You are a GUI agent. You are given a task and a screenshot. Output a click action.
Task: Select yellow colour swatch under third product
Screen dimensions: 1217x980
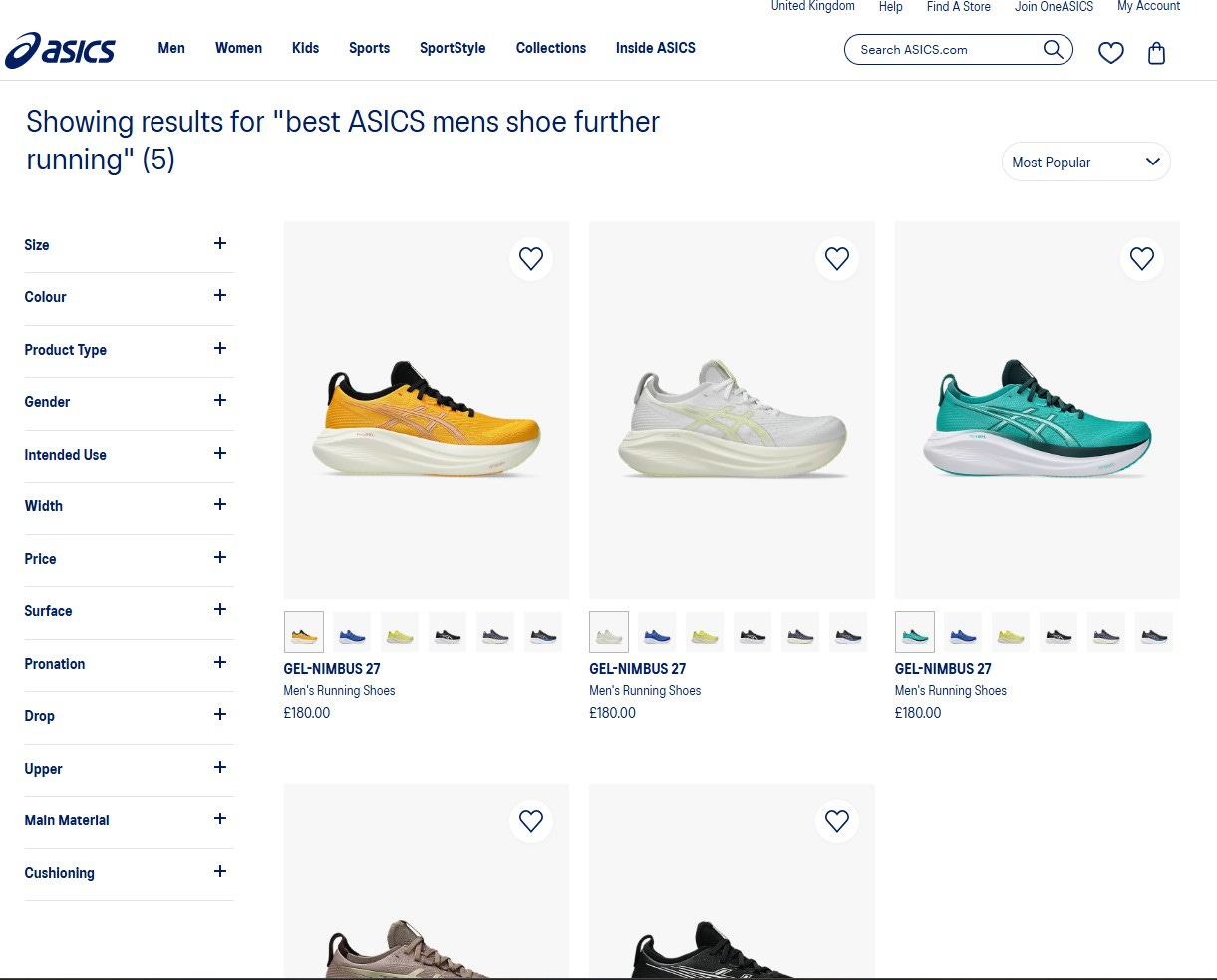click(1011, 632)
